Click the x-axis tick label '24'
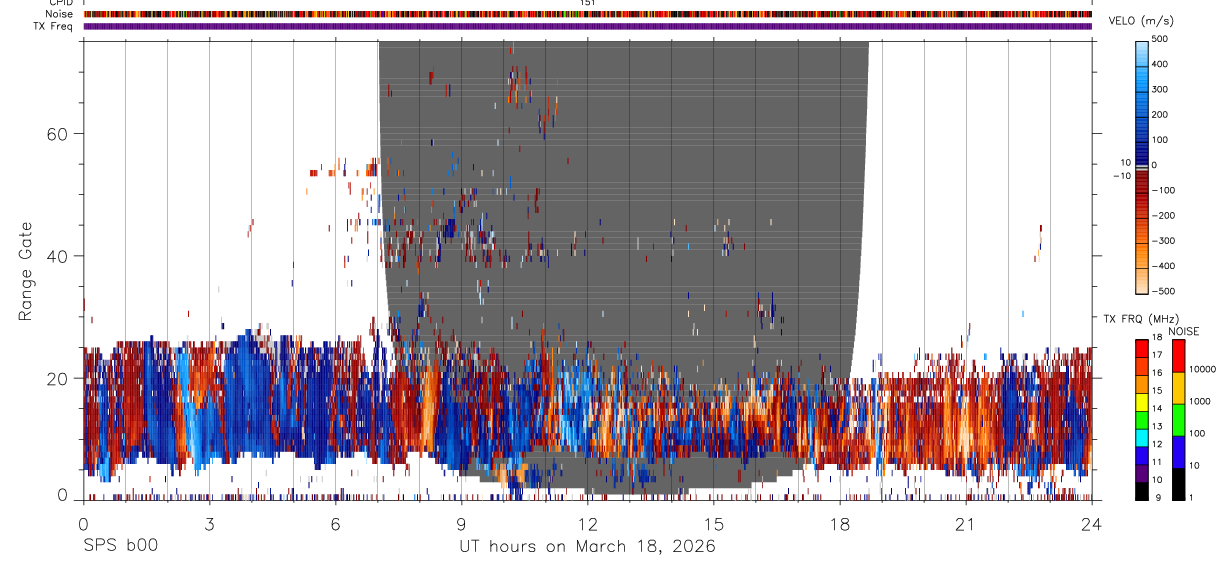Viewport: 1228px width, 567px height. (1092, 524)
